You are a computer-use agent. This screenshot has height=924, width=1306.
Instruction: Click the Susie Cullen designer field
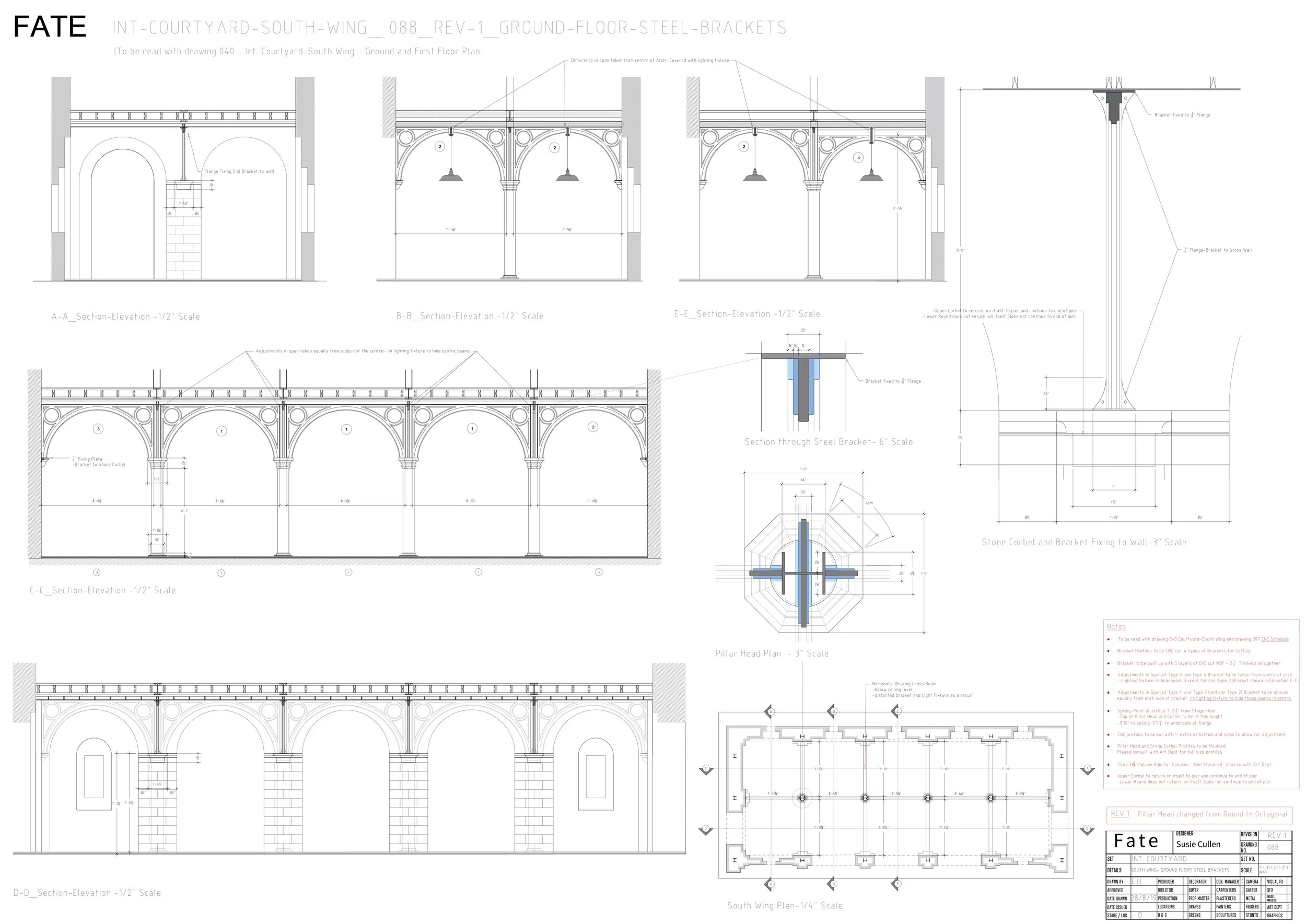[1198, 844]
